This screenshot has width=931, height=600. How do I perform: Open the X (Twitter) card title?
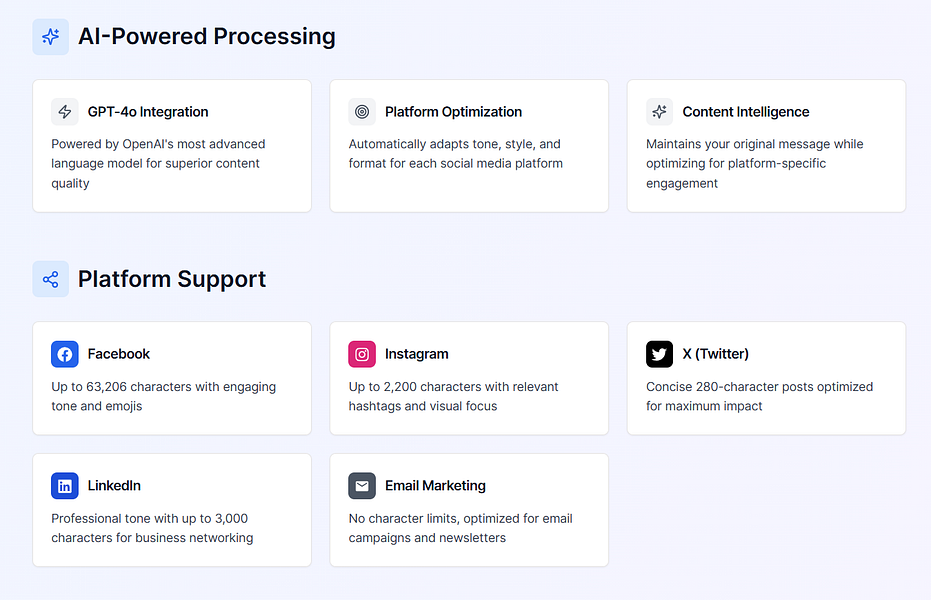coord(716,354)
